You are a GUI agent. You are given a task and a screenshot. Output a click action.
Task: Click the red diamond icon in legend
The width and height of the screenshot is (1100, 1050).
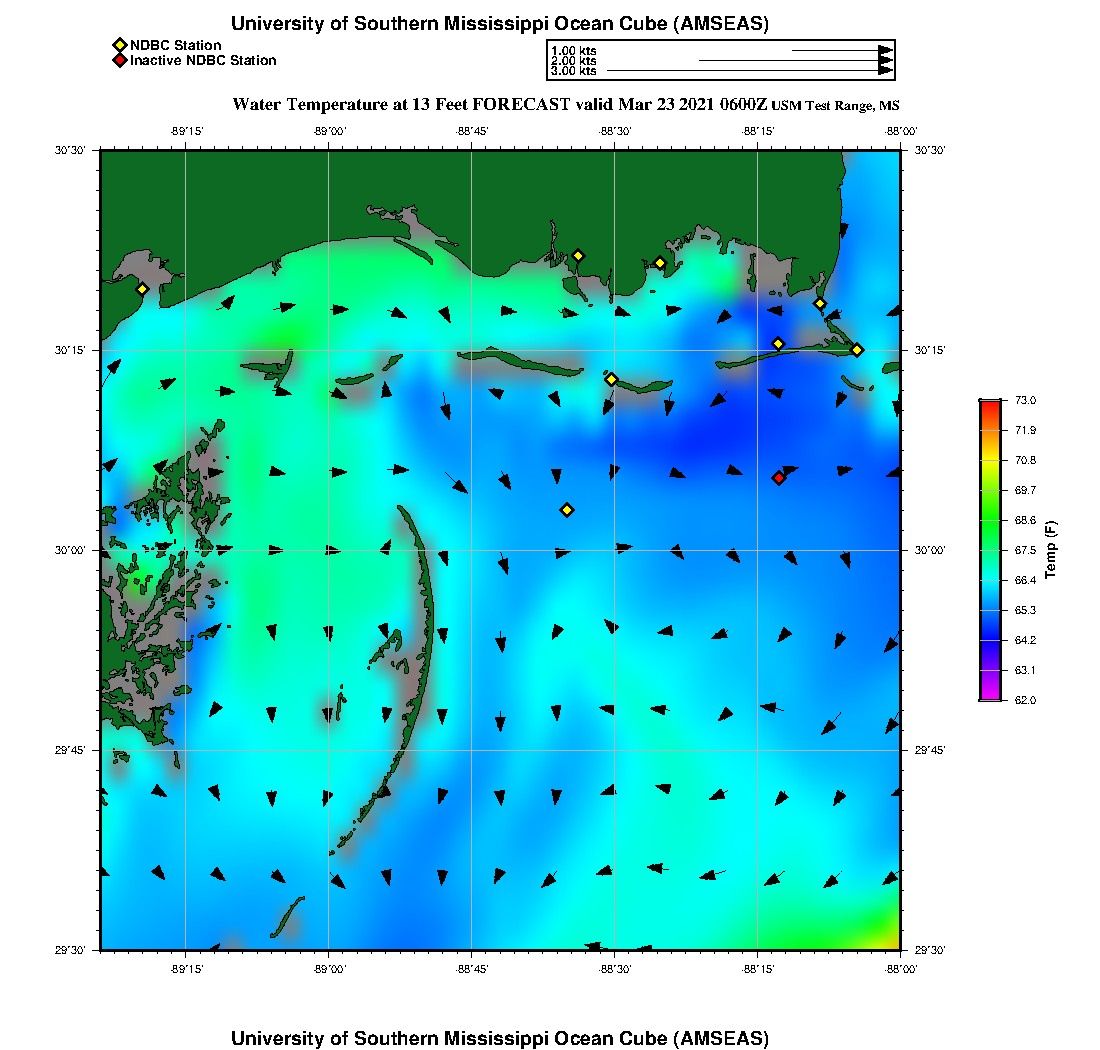(119, 61)
